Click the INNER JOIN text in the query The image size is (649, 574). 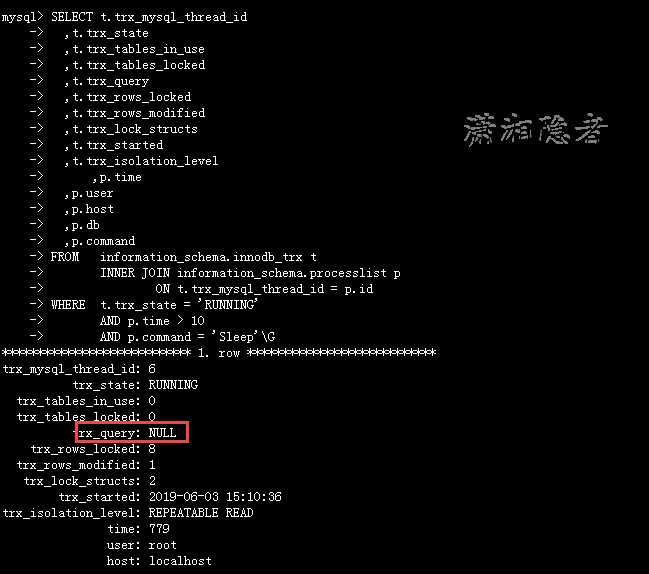click(x=135, y=273)
